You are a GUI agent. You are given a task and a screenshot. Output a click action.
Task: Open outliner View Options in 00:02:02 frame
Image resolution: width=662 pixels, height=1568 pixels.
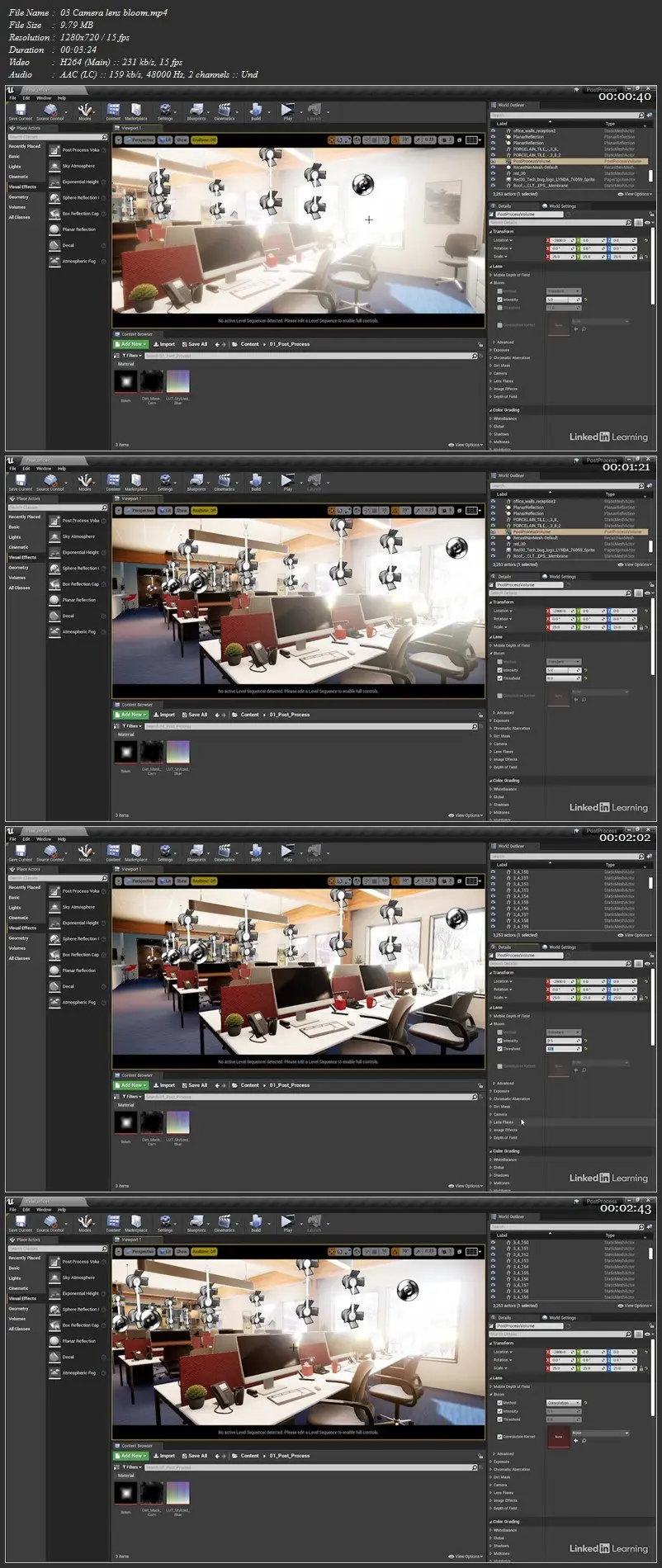point(636,935)
